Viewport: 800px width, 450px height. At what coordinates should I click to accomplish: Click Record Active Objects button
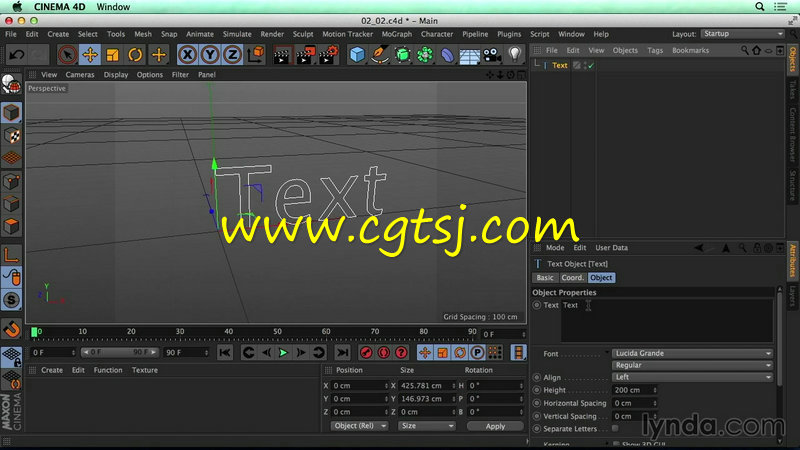pyautogui.click(x=366, y=353)
